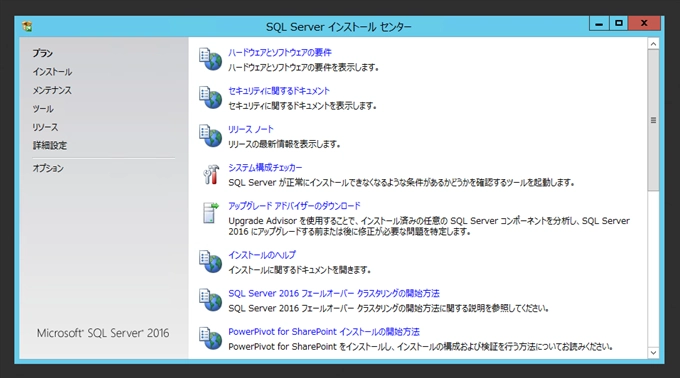Open PowerPivot for SharePoint インストールの開始方法 link

(x=324, y=332)
